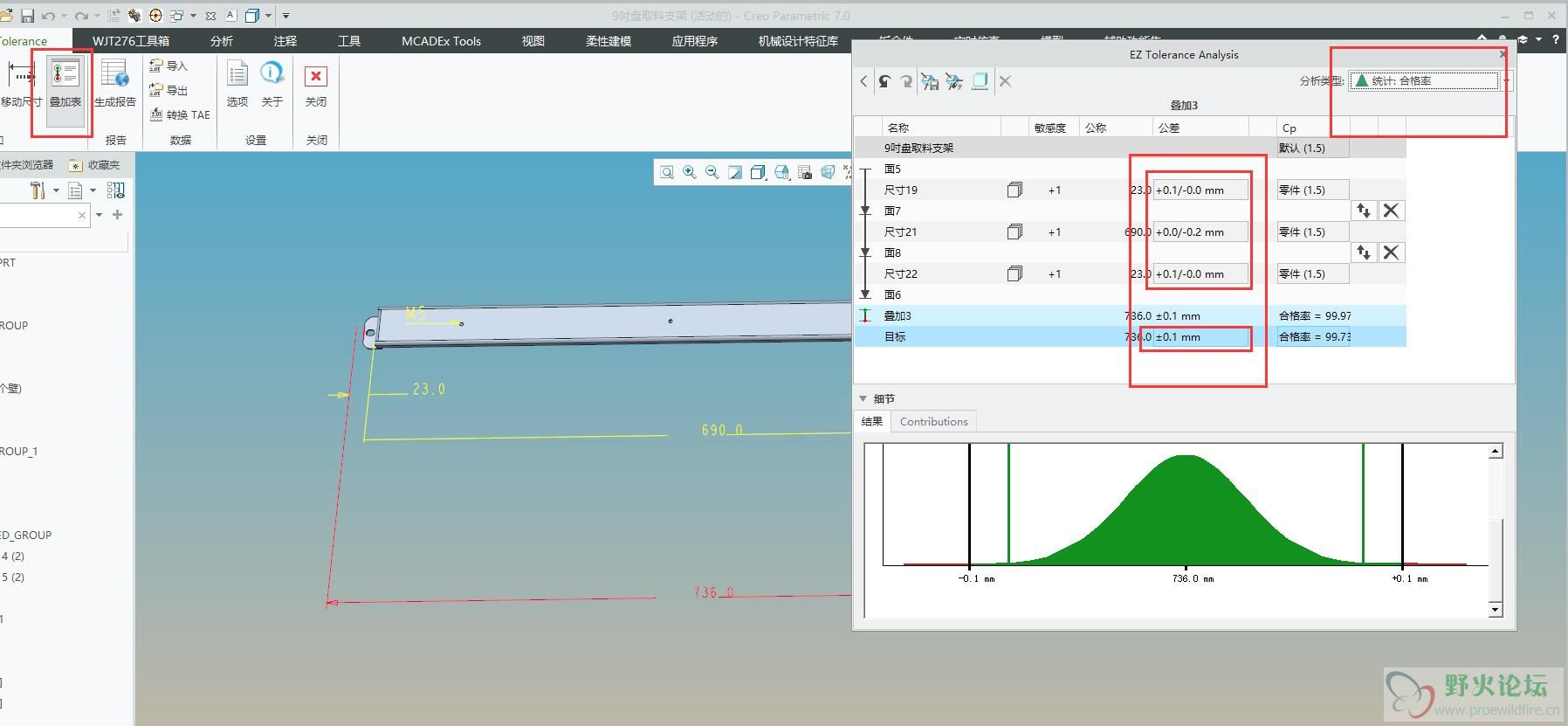This screenshot has height=726, width=1568.
Task: Open the 注释 ribbon tab
Action: pyautogui.click(x=285, y=41)
